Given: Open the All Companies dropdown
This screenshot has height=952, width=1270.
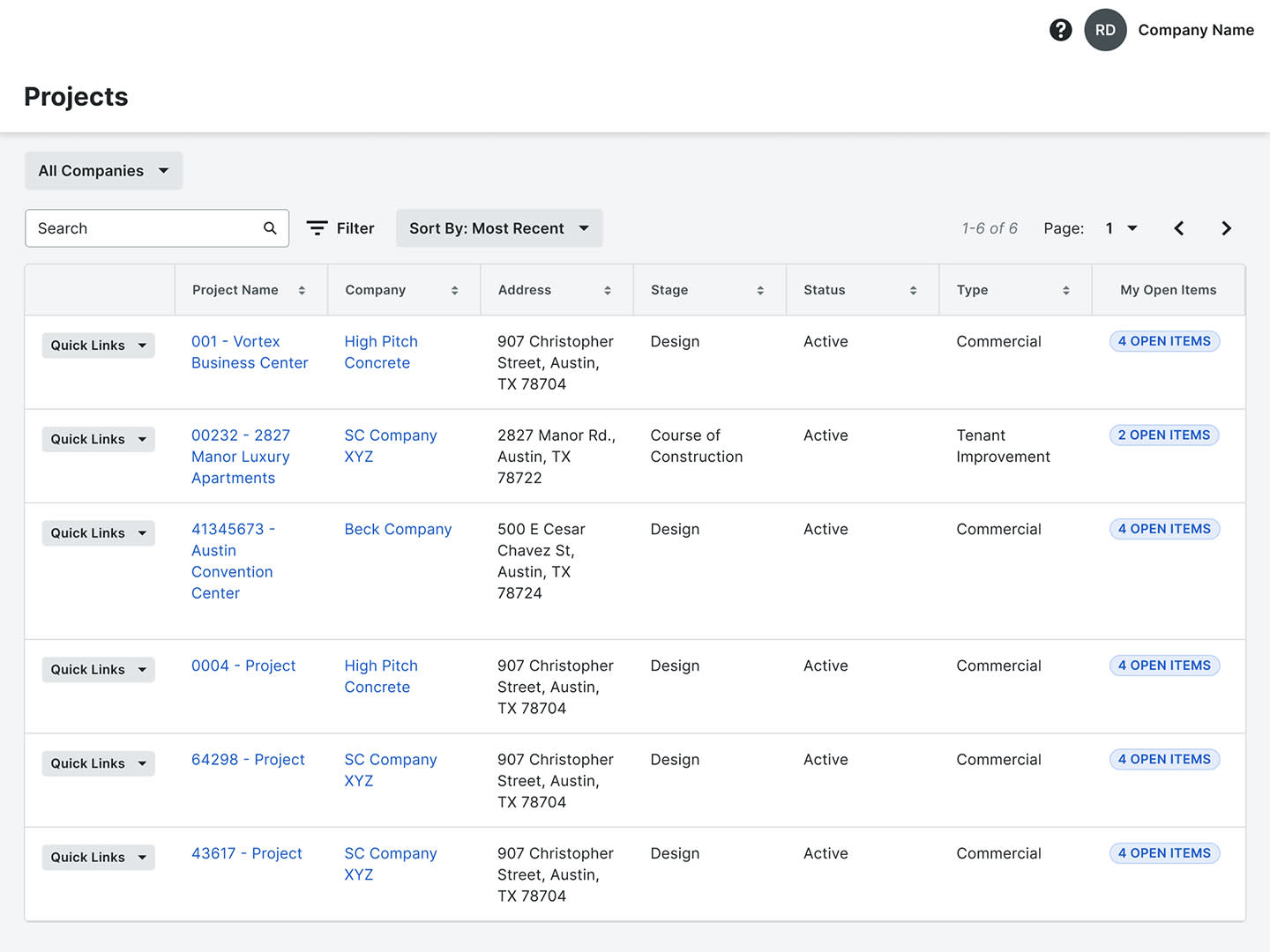Looking at the screenshot, I should (x=102, y=170).
